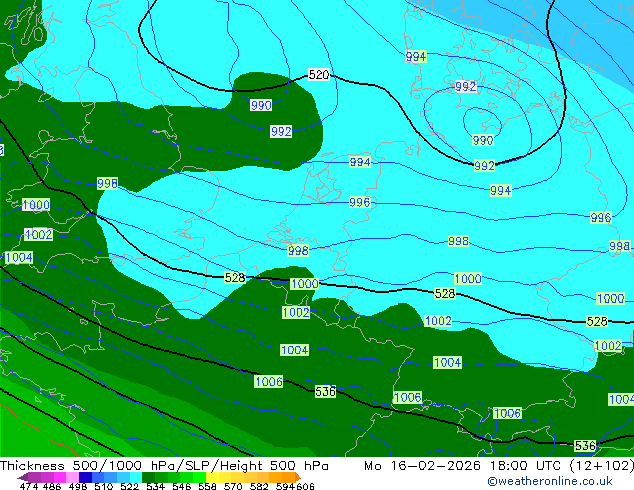Click the 570 legend value

(x=233, y=486)
